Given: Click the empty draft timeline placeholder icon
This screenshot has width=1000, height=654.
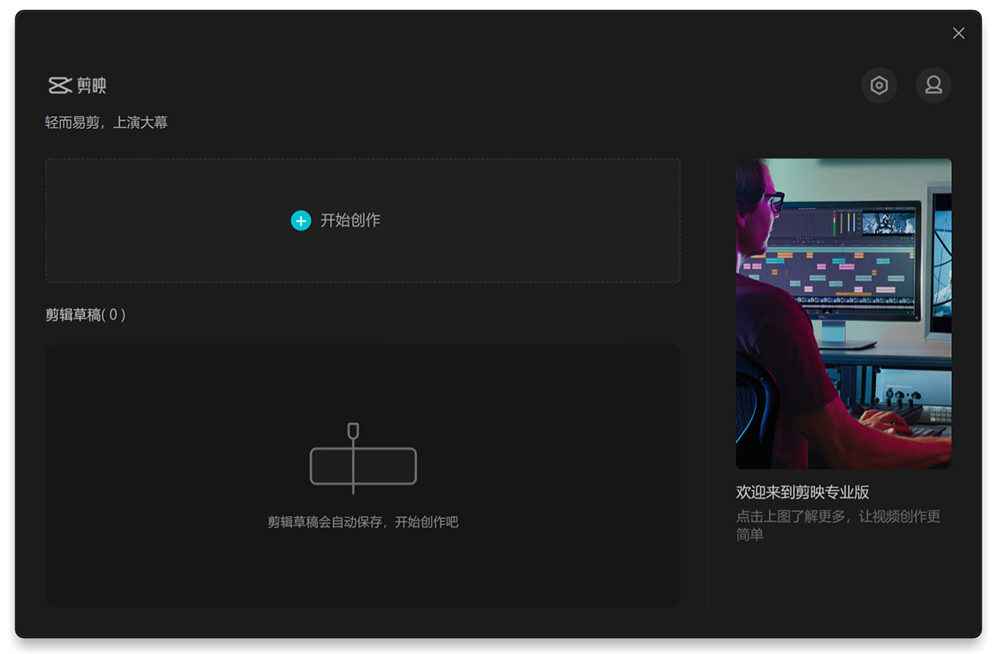Looking at the screenshot, I should pos(362,460).
